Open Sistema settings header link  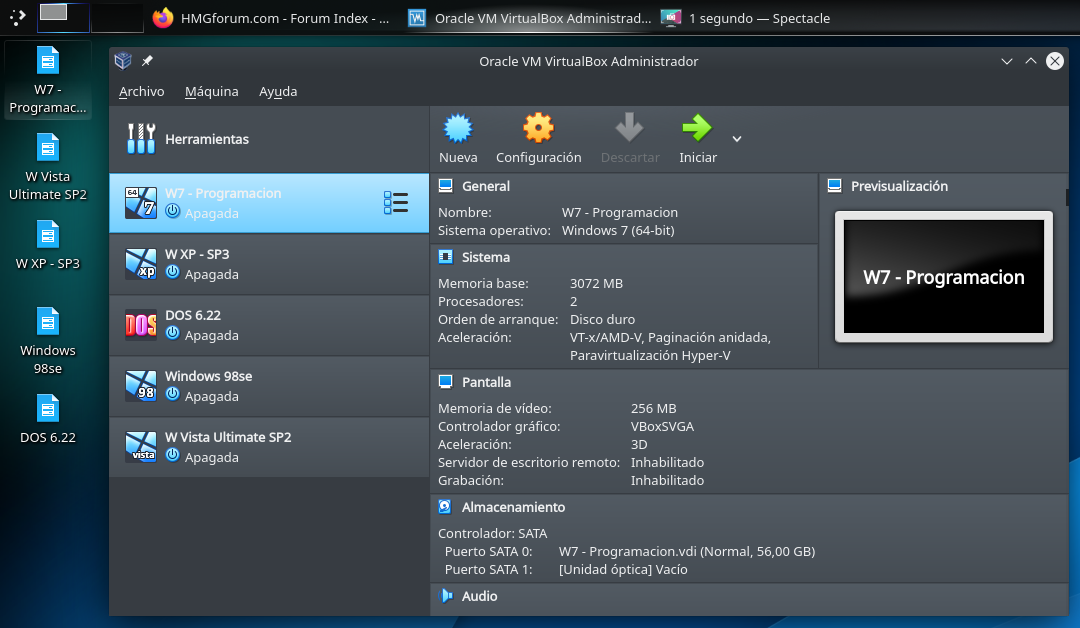coord(486,257)
